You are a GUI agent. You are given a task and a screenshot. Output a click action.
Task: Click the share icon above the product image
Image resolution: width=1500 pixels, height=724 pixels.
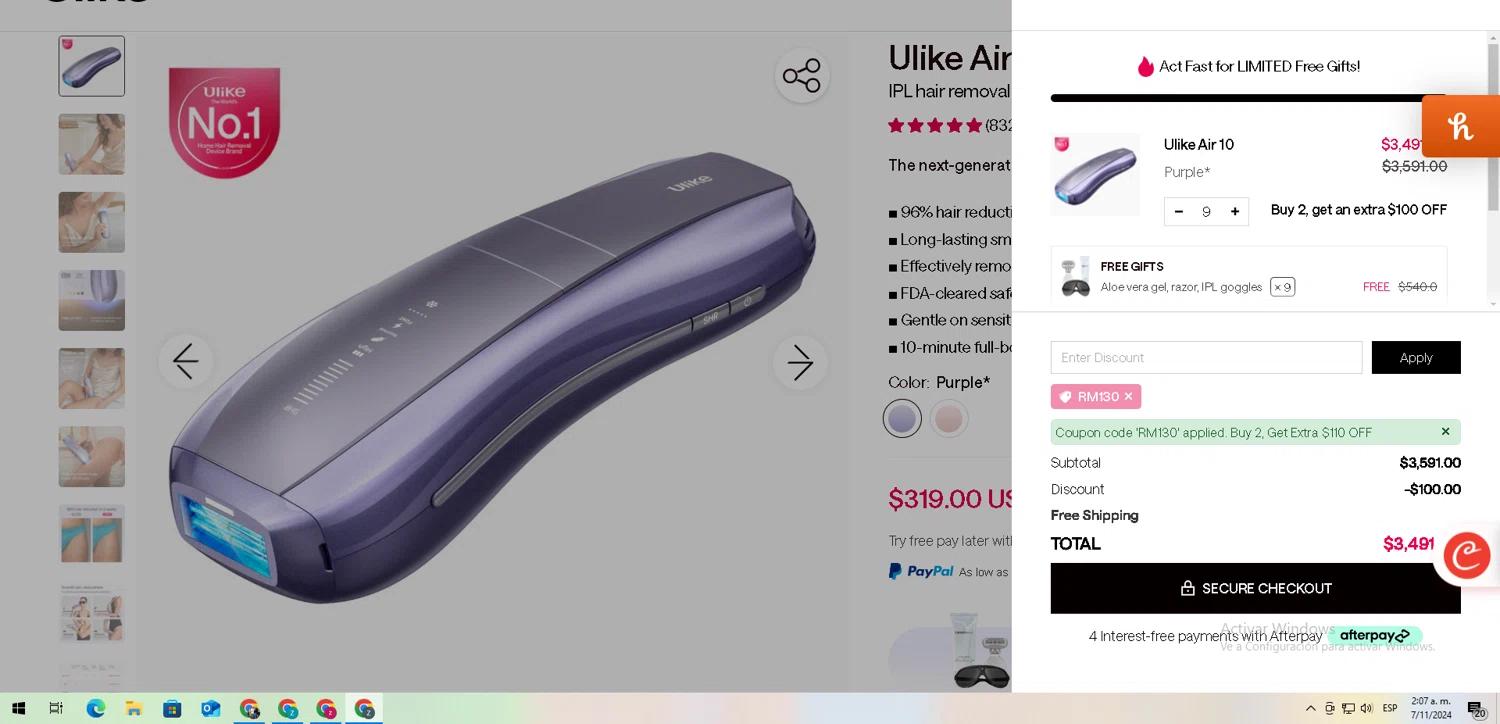tap(801, 76)
